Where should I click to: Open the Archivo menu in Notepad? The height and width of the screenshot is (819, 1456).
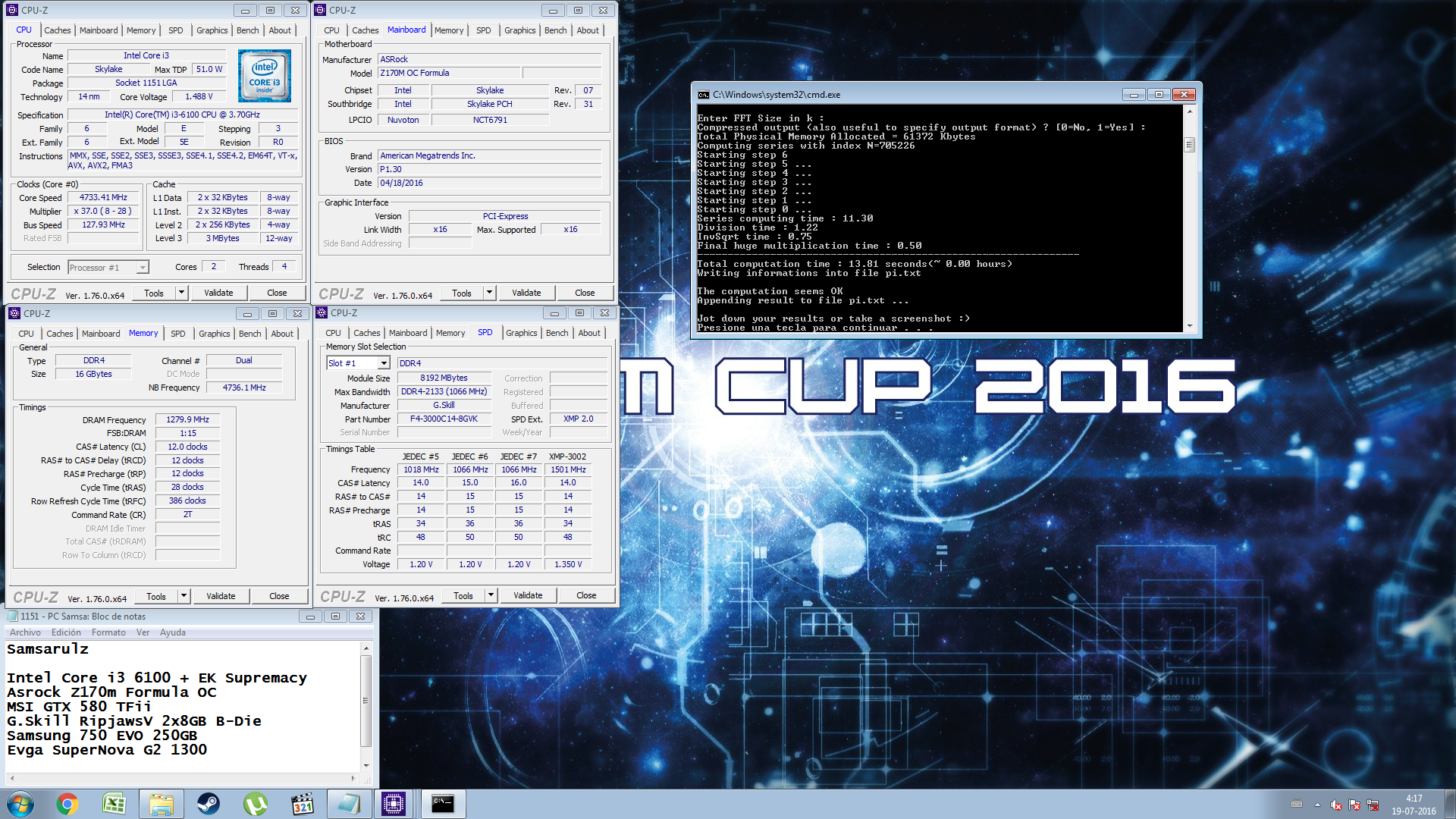tap(25, 632)
